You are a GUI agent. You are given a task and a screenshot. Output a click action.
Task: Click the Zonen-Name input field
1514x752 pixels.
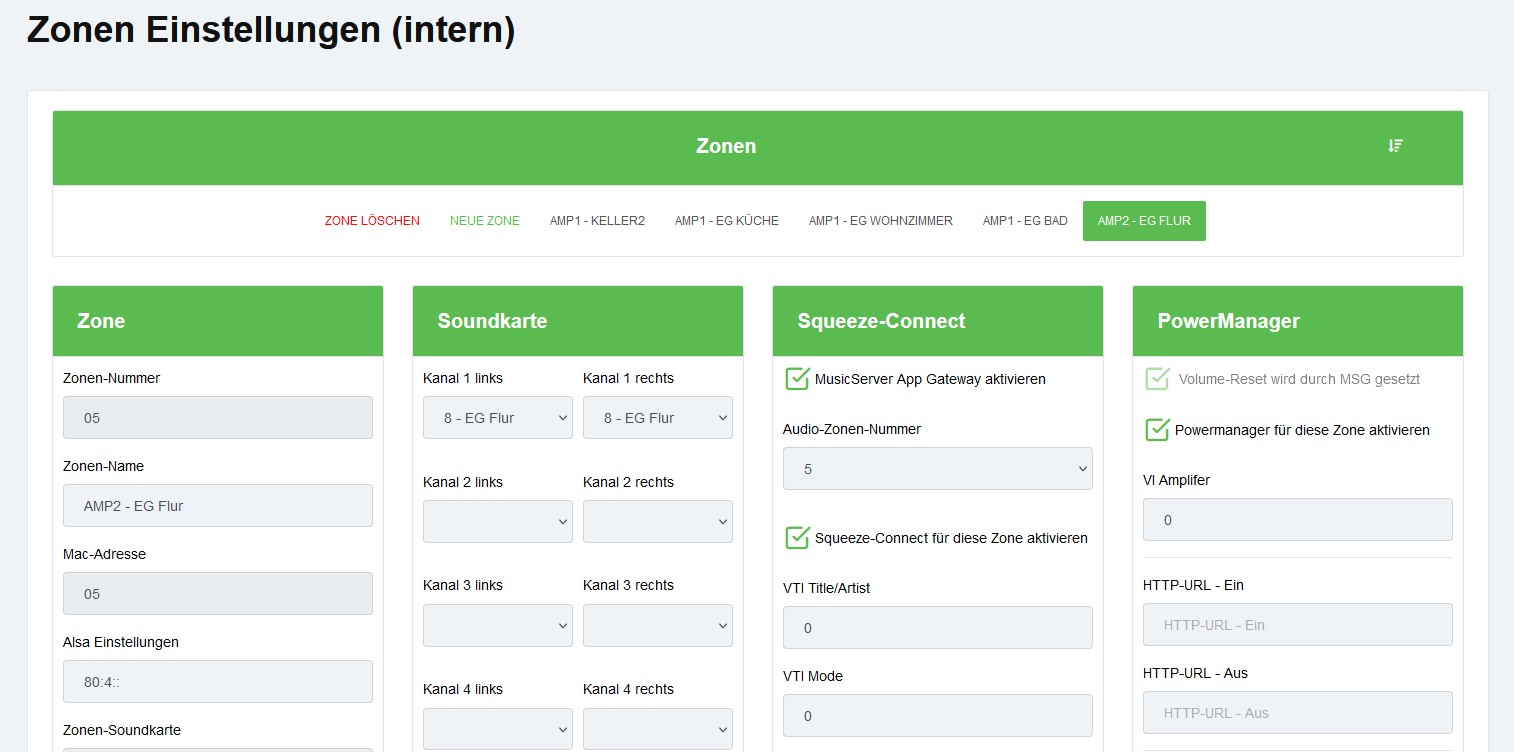(217, 506)
